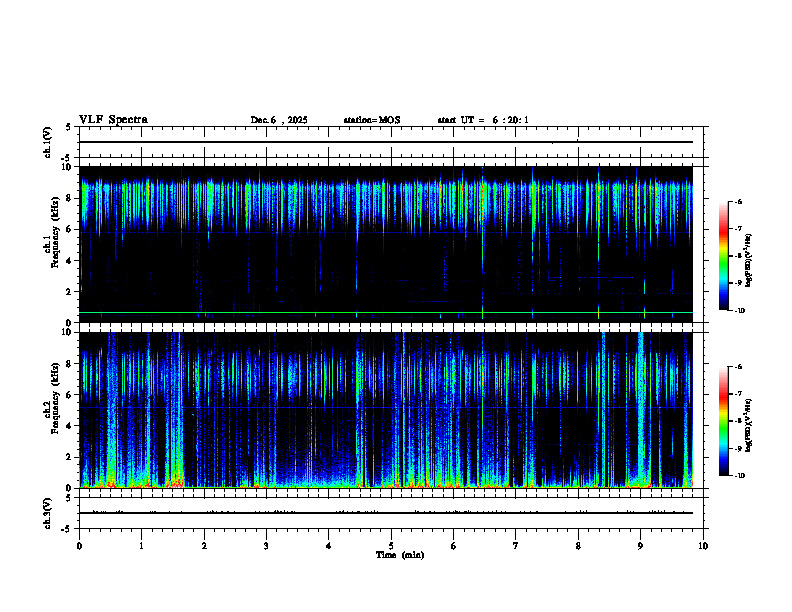Click Time axis tick label "8"

coord(578,546)
